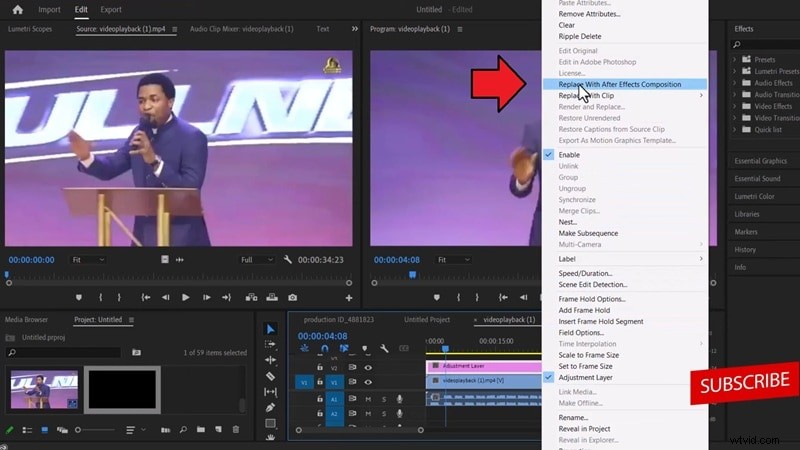Image resolution: width=800 pixels, height=450 pixels.
Task: Step forward one frame in Source monitor
Action: [206, 297]
